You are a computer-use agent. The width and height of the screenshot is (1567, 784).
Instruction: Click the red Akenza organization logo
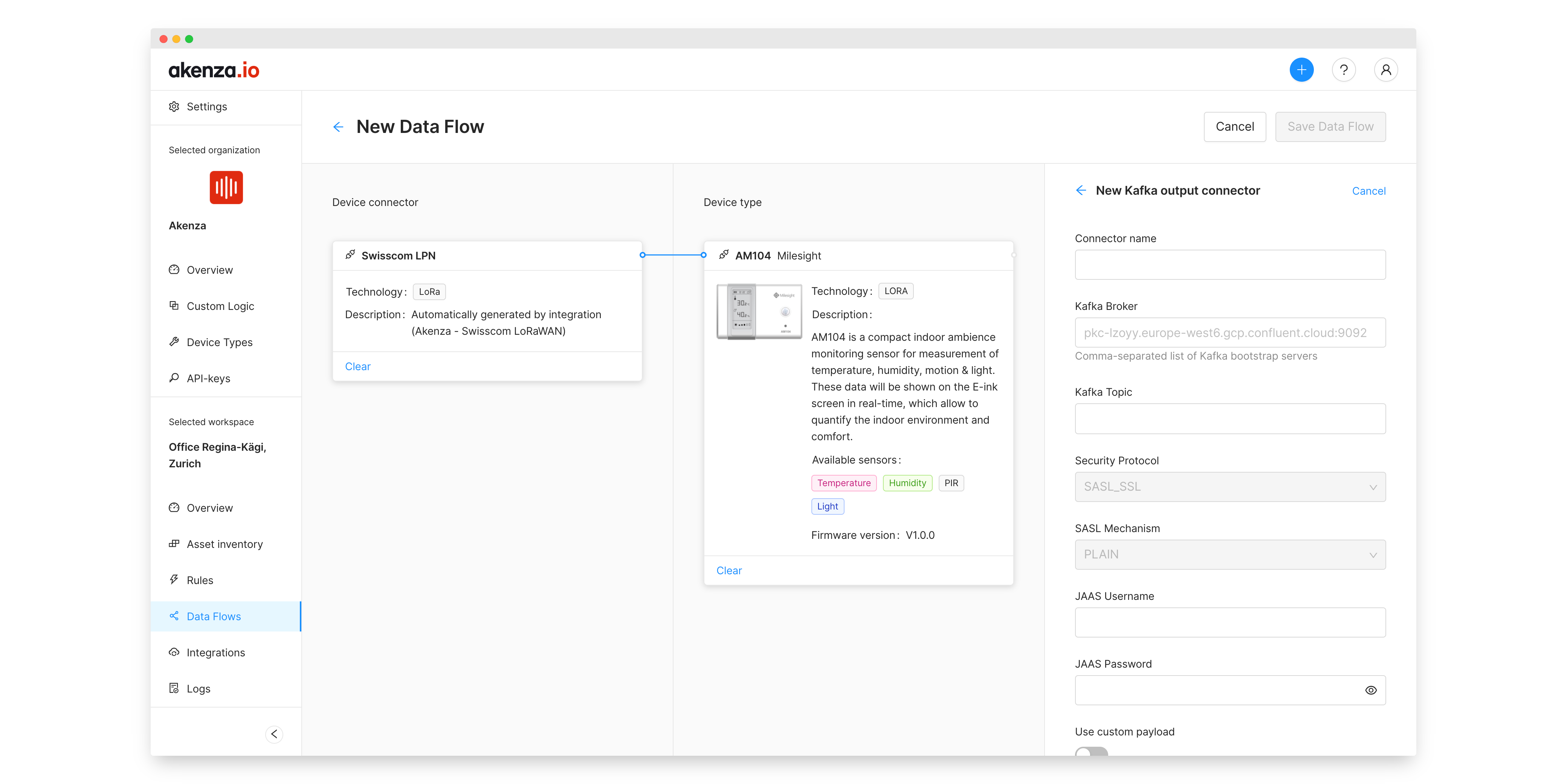point(226,187)
